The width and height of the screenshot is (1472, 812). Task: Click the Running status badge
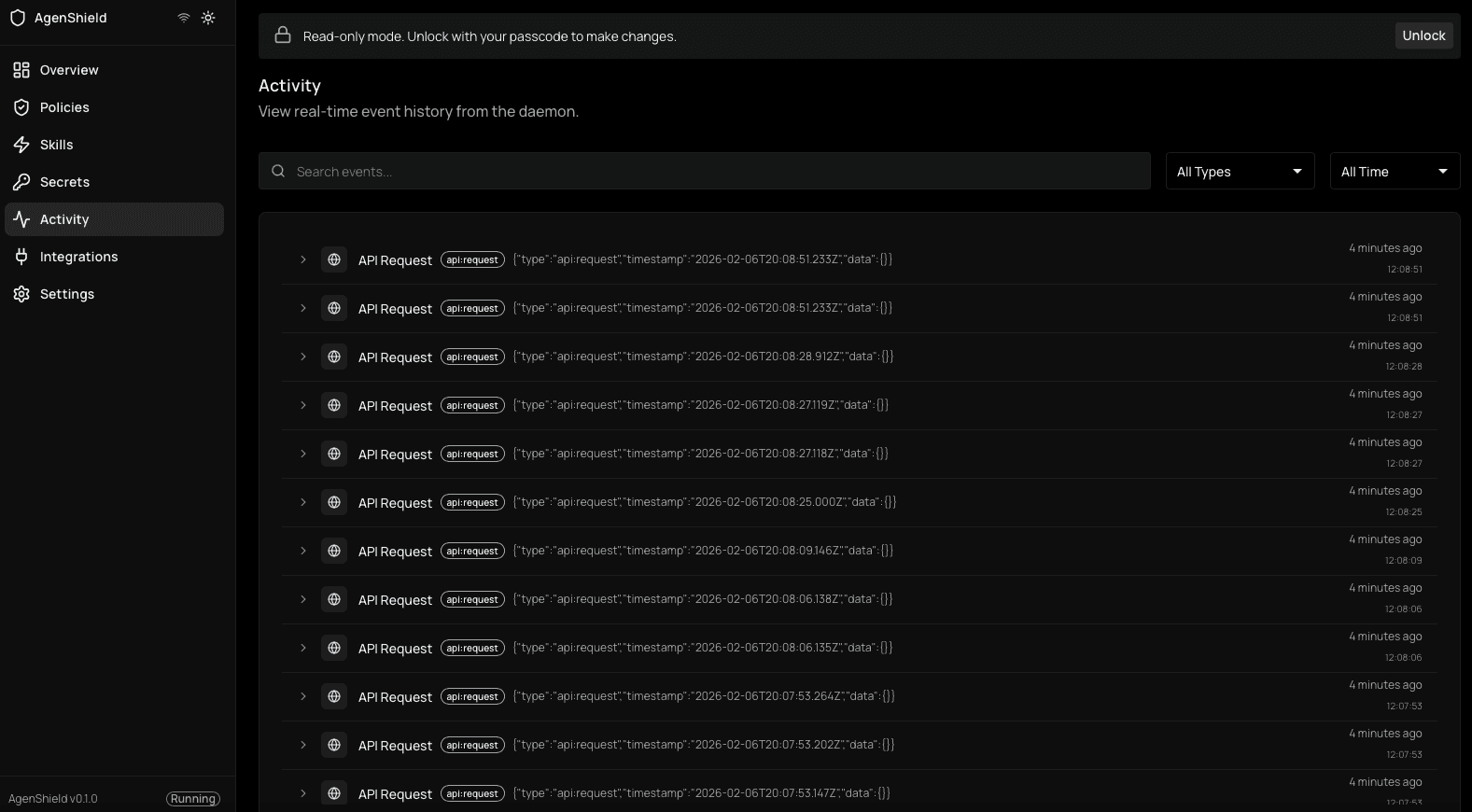[x=193, y=799]
